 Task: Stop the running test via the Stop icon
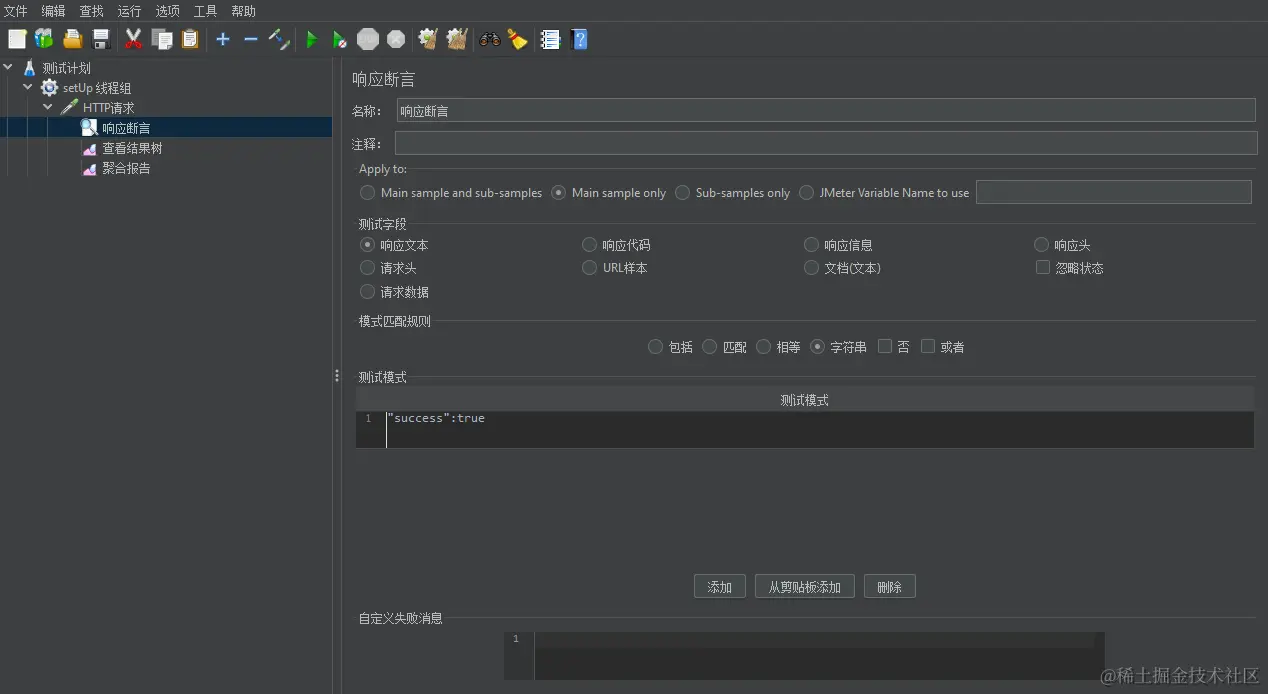tap(367, 39)
